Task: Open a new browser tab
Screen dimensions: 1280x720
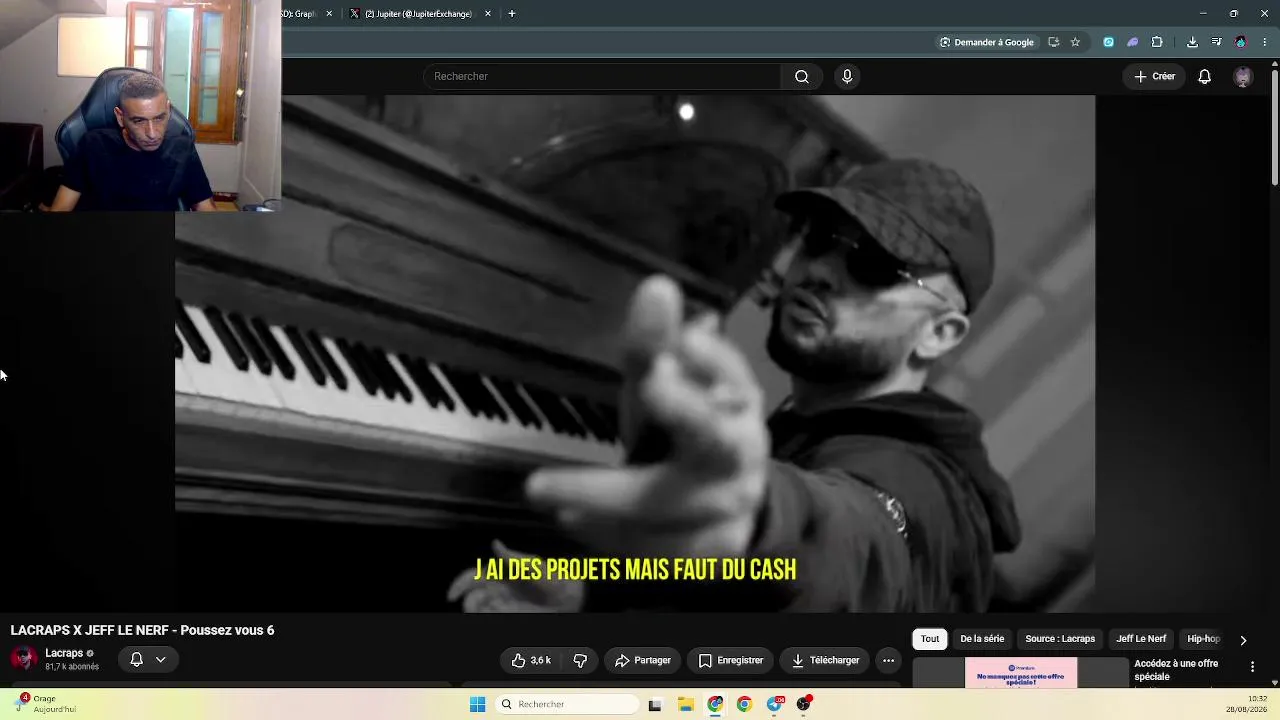Action: (x=512, y=14)
